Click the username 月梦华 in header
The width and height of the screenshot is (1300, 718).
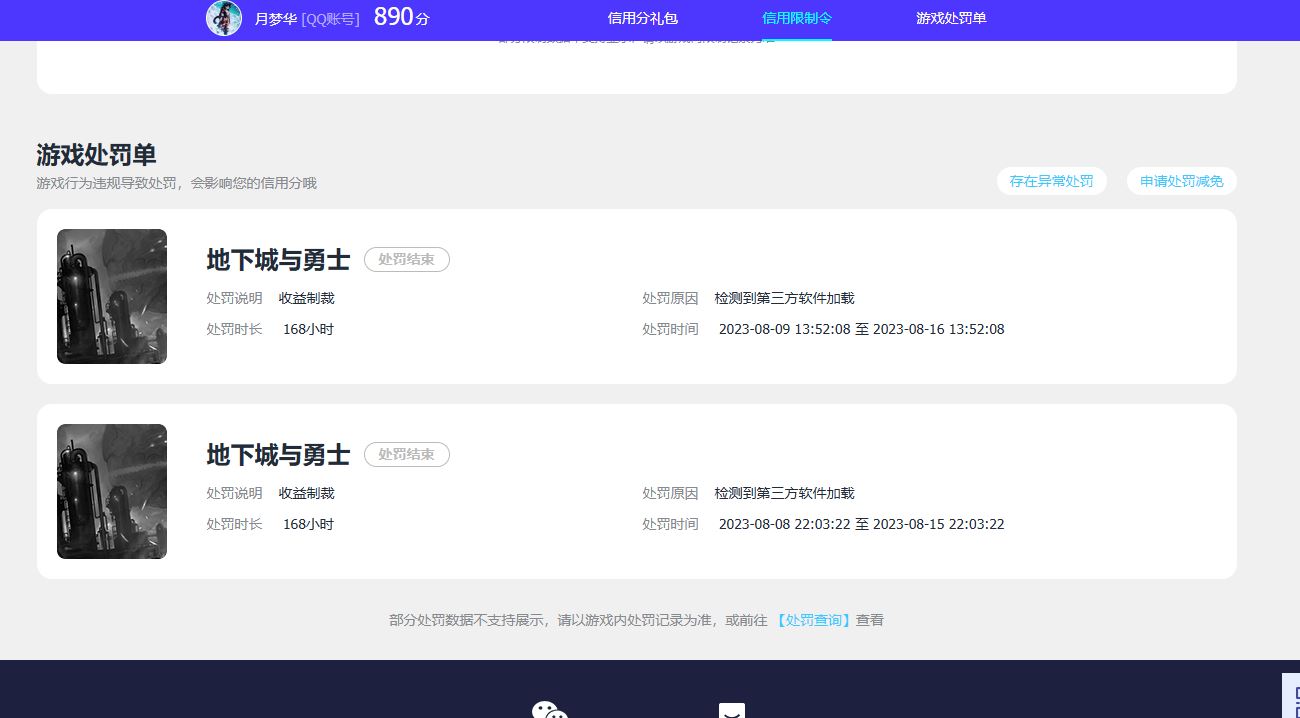(276, 19)
